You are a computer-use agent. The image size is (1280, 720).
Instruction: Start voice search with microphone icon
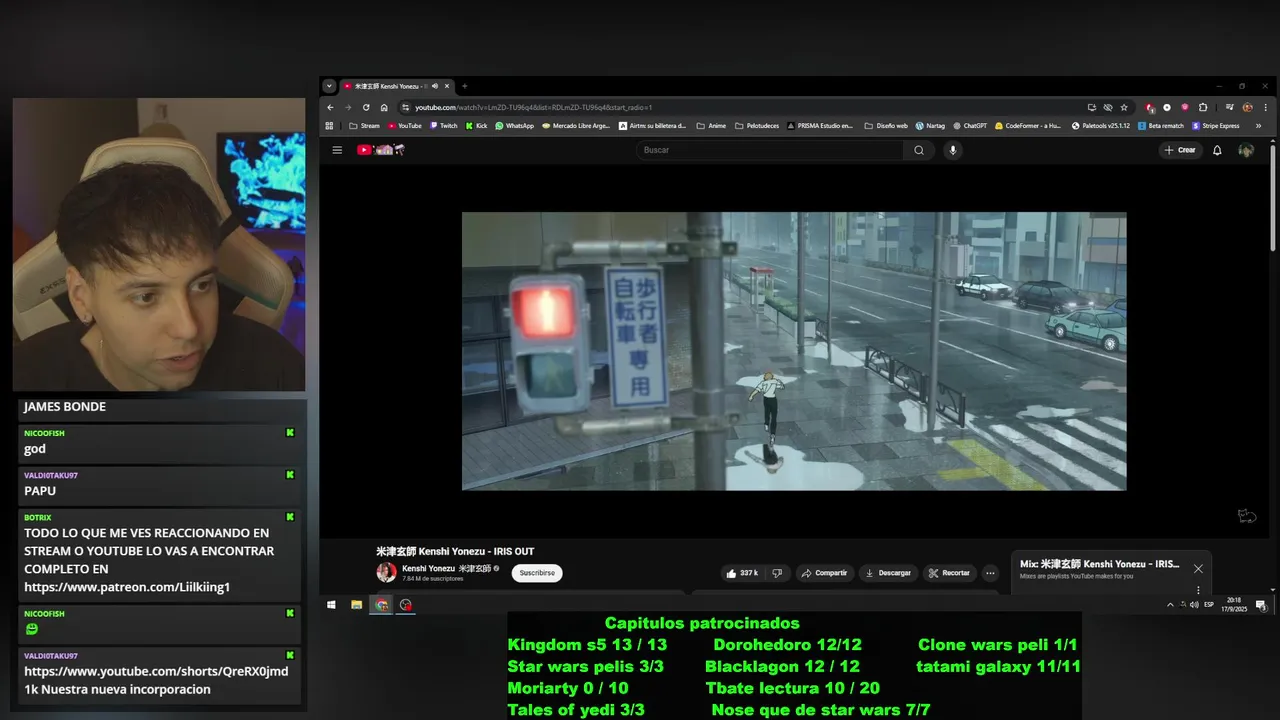pyautogui.click(x=953, y=150)
